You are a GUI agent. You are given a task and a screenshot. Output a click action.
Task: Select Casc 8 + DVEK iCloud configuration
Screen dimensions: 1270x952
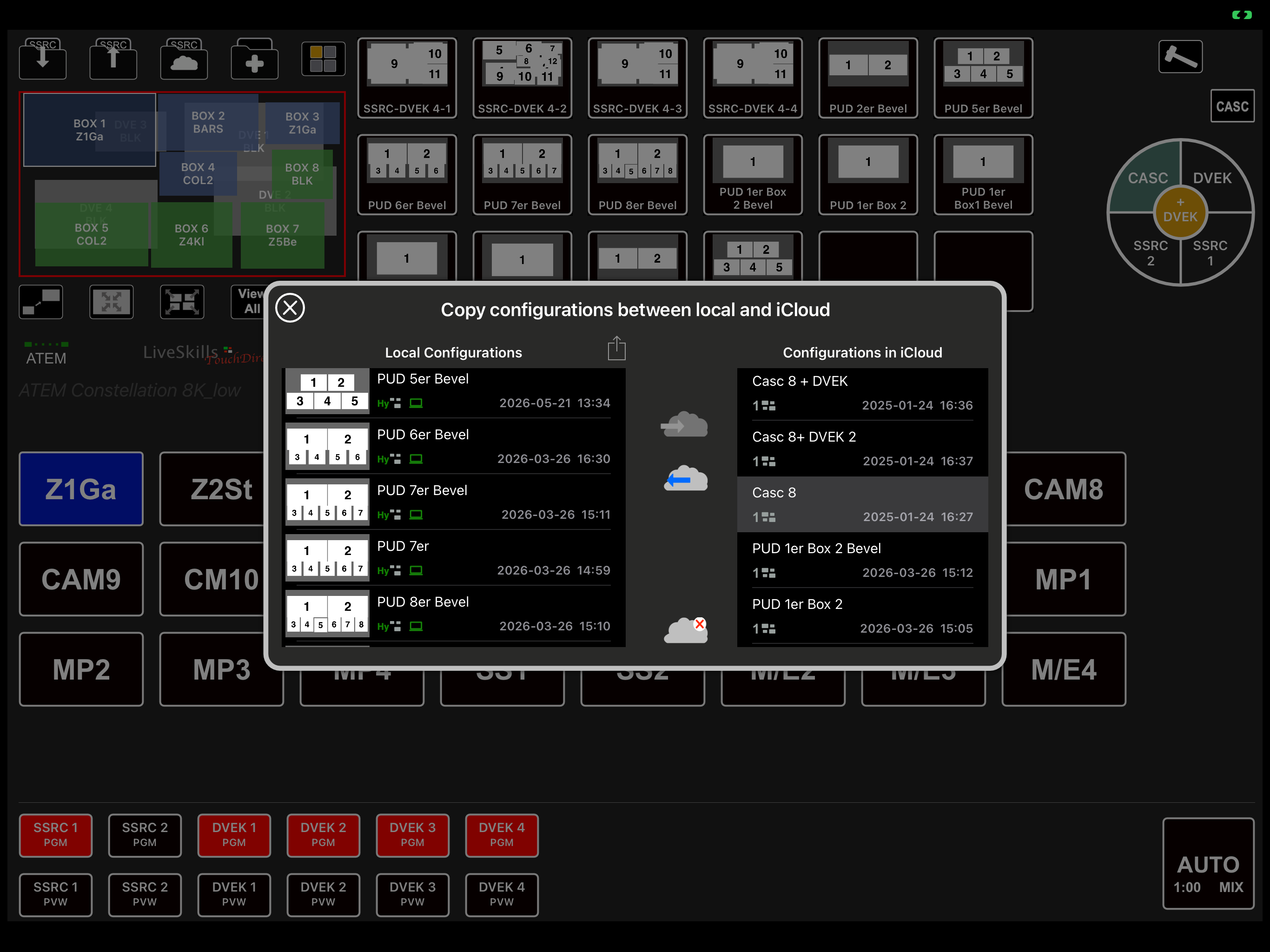tap(862, 394)
